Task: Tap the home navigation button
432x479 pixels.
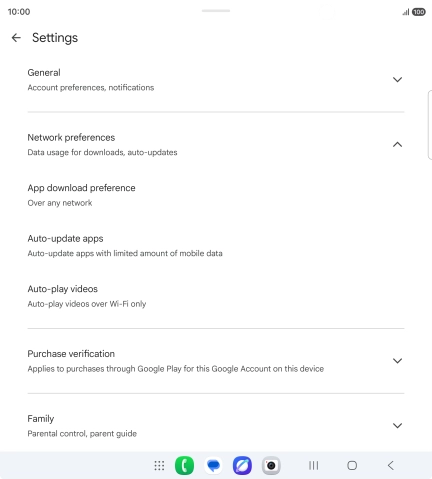Action: point(352,465)
